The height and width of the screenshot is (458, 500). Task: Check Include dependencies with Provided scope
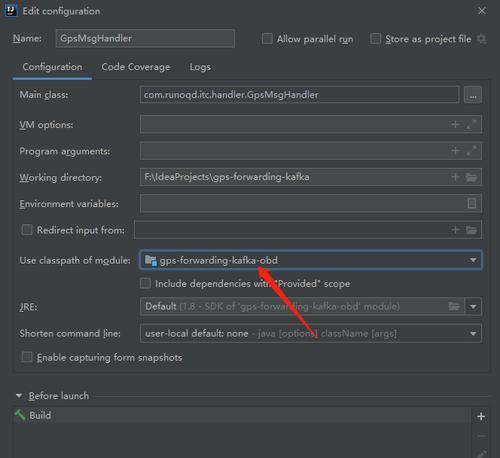pyautogui.click(x=145, y=283)
